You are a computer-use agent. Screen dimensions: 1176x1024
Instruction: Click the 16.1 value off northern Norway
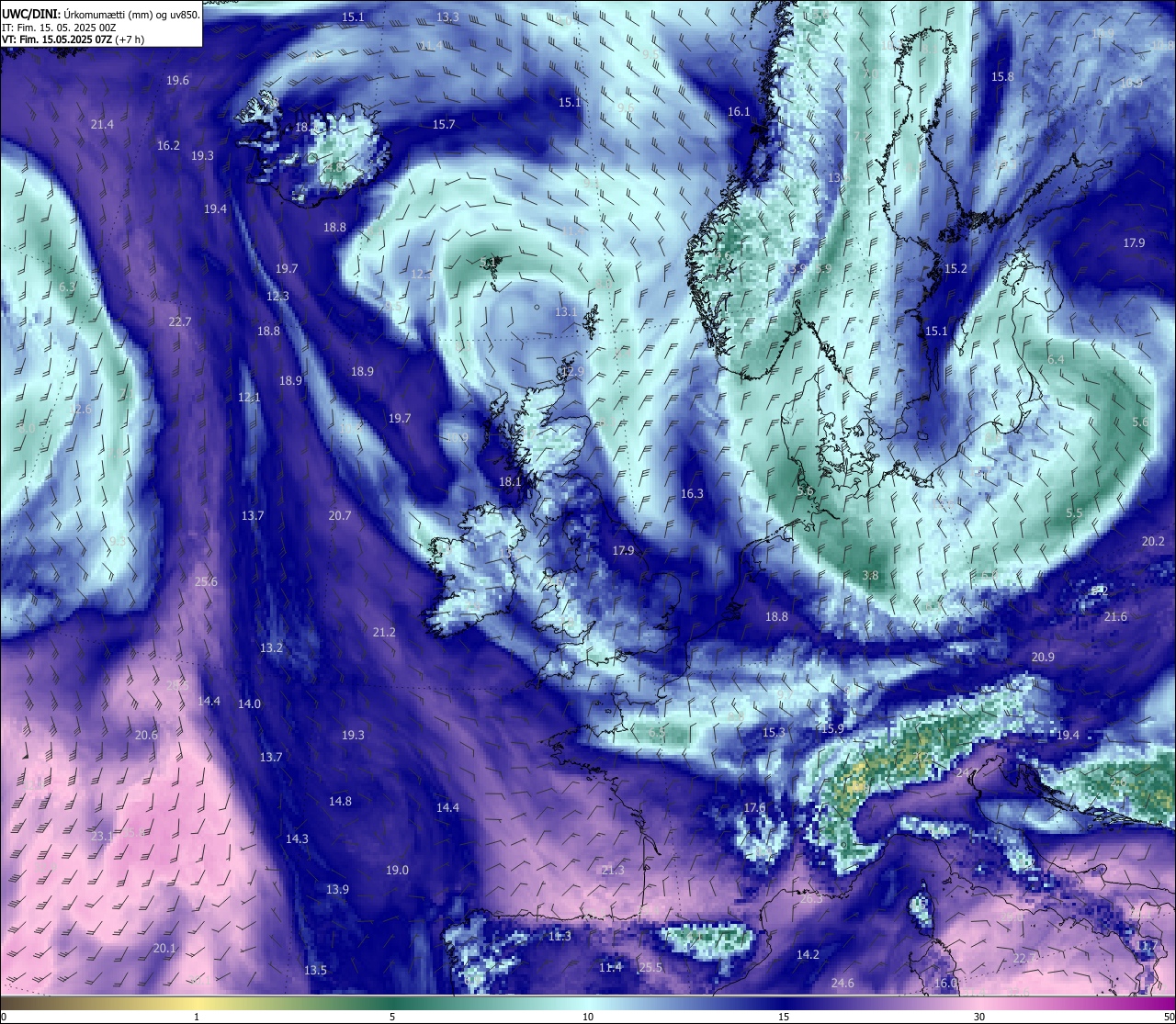coord(739,112)
